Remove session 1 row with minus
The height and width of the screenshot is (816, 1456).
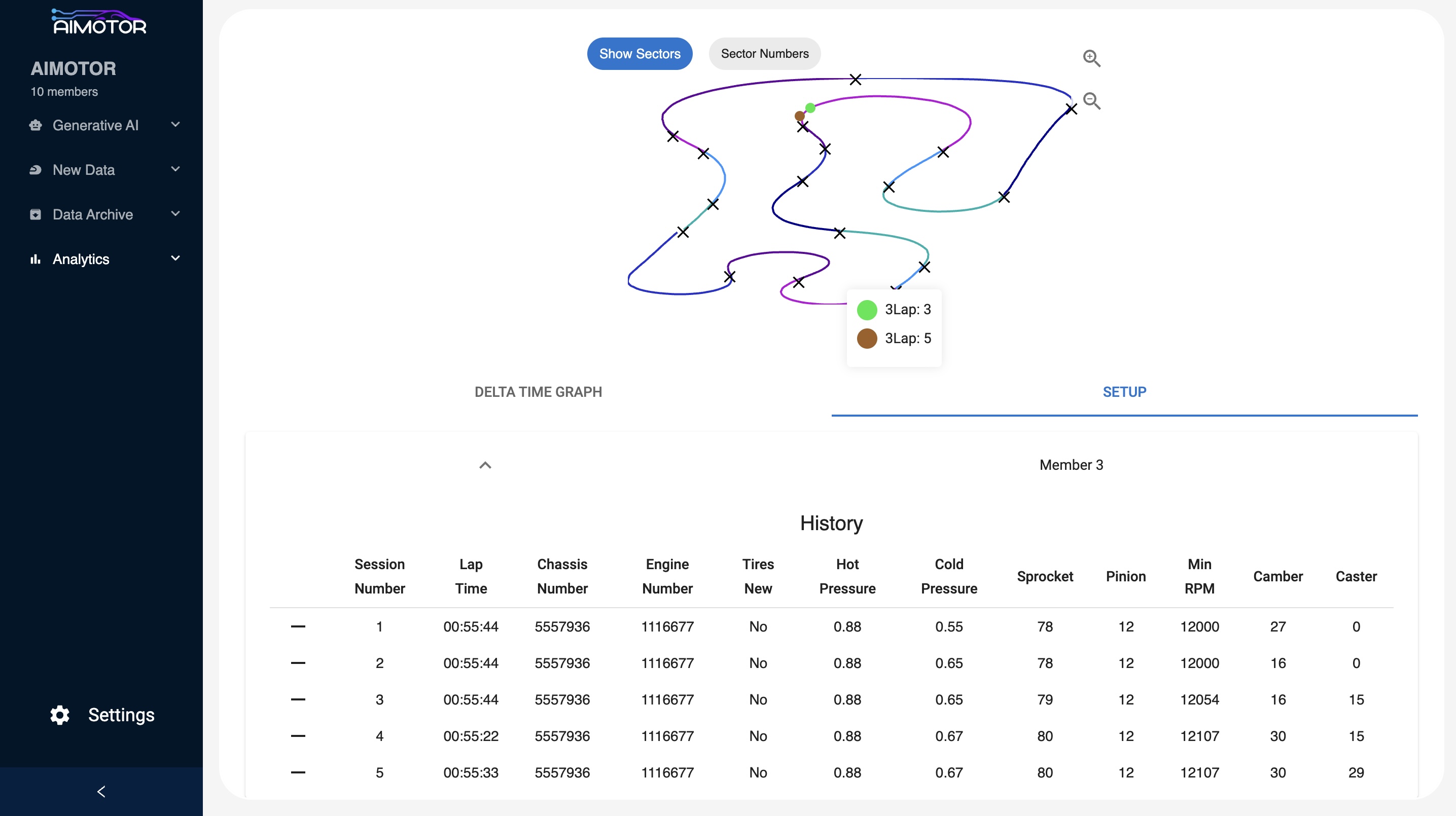298,626
